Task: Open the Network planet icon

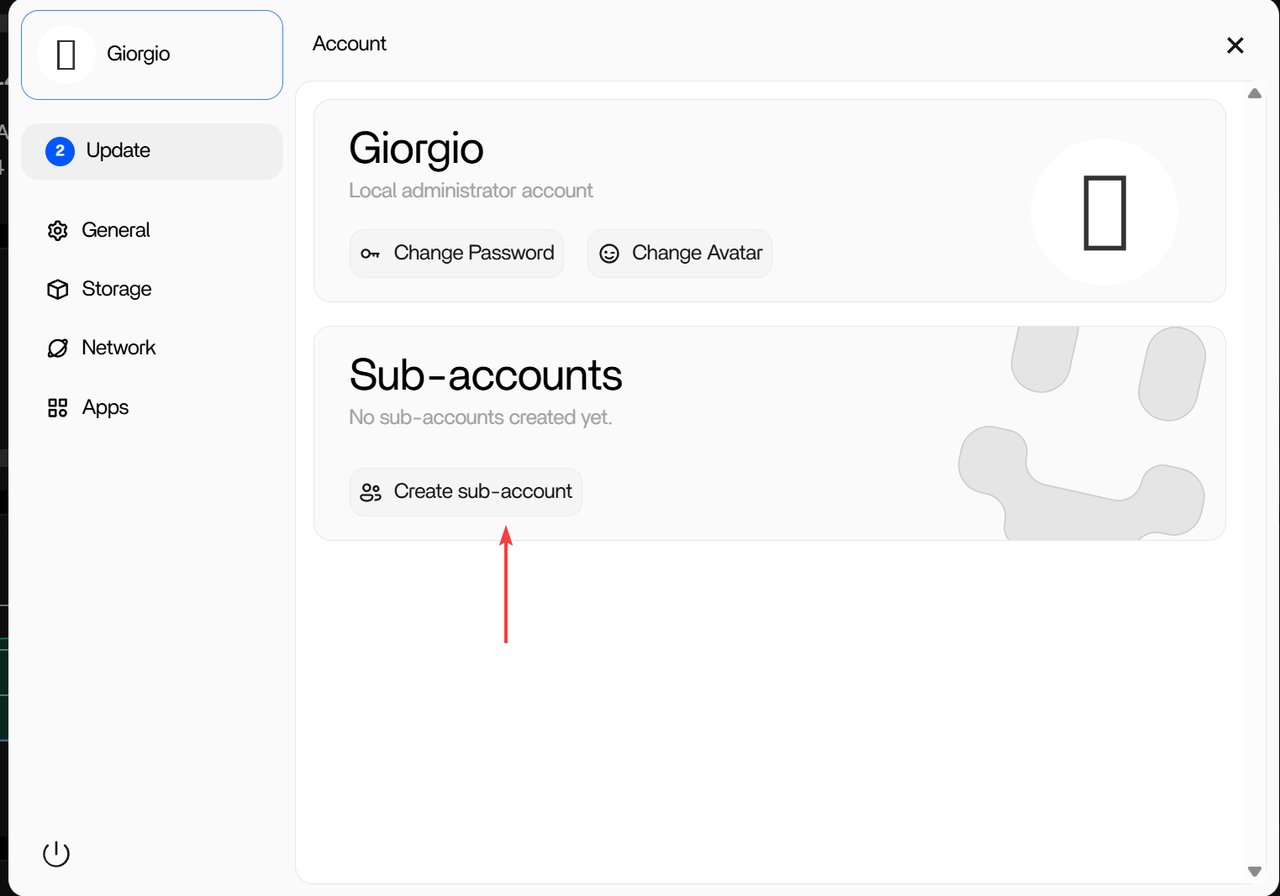Action: 57,348
